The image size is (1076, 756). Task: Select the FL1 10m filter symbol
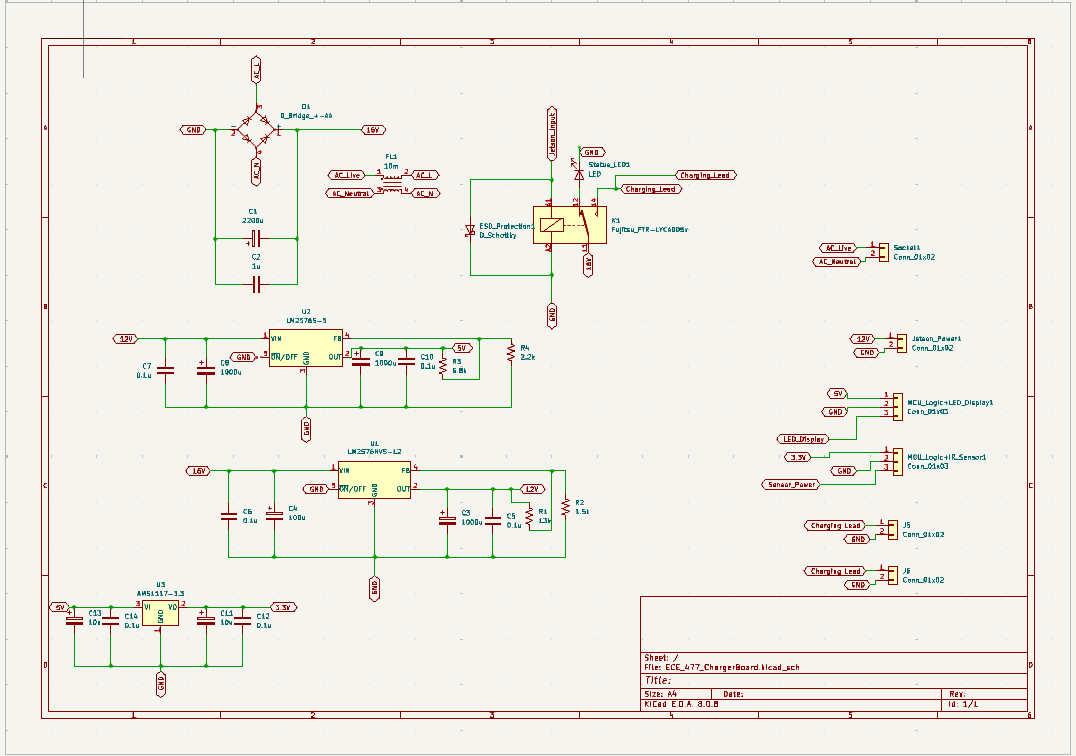[x=393, y=184]
